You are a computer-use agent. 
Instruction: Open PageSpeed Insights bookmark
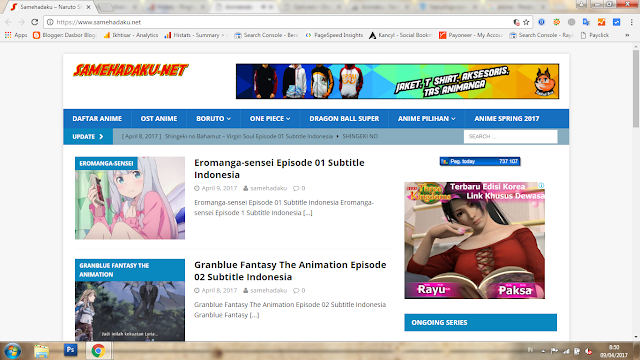pyautogui.click(x=334, y=35)
